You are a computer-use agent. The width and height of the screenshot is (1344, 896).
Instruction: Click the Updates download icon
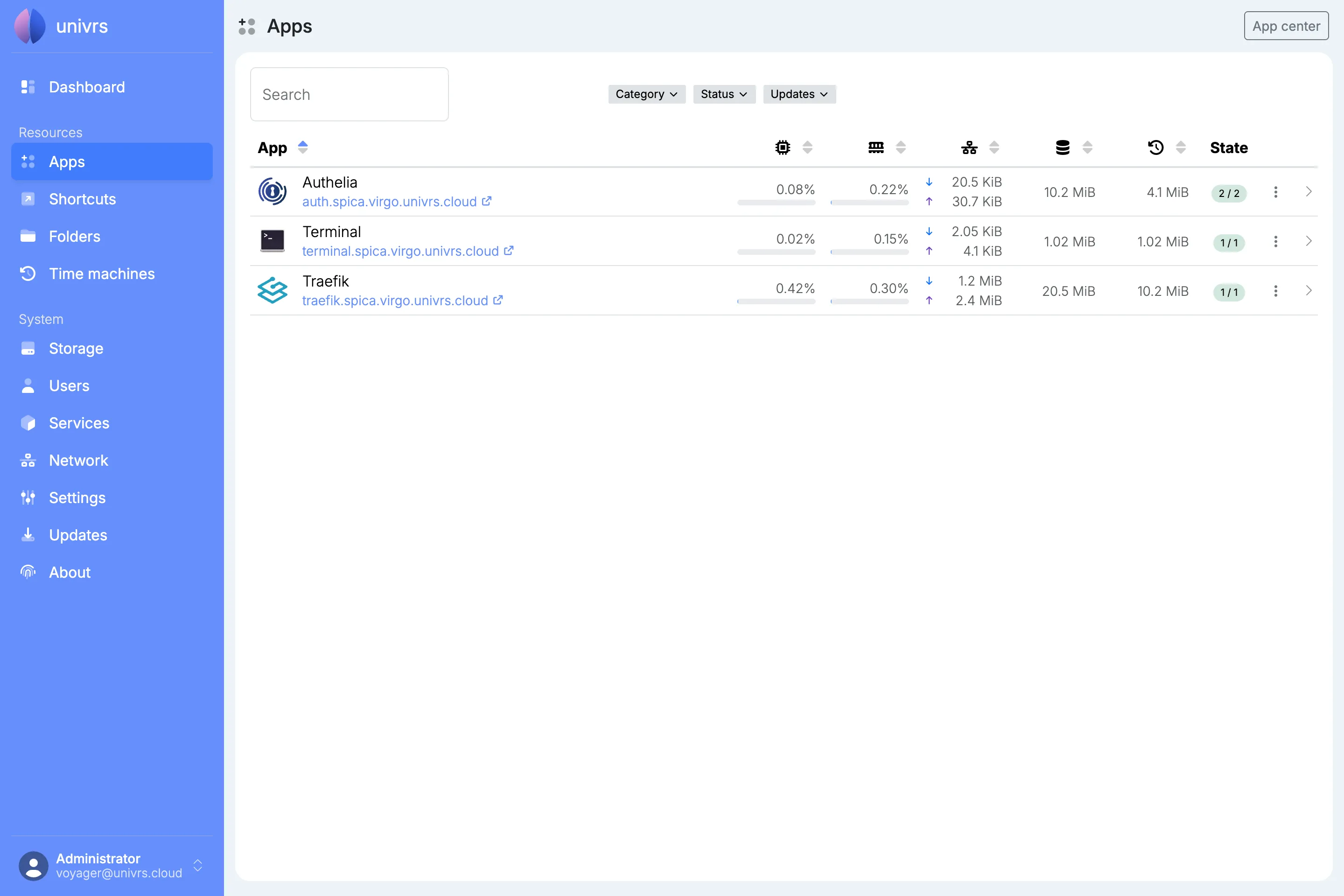click(x=28, y=535)
